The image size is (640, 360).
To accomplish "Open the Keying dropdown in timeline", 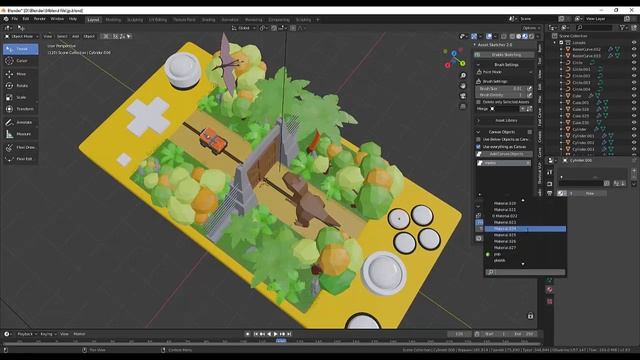I will coord(48,334).
